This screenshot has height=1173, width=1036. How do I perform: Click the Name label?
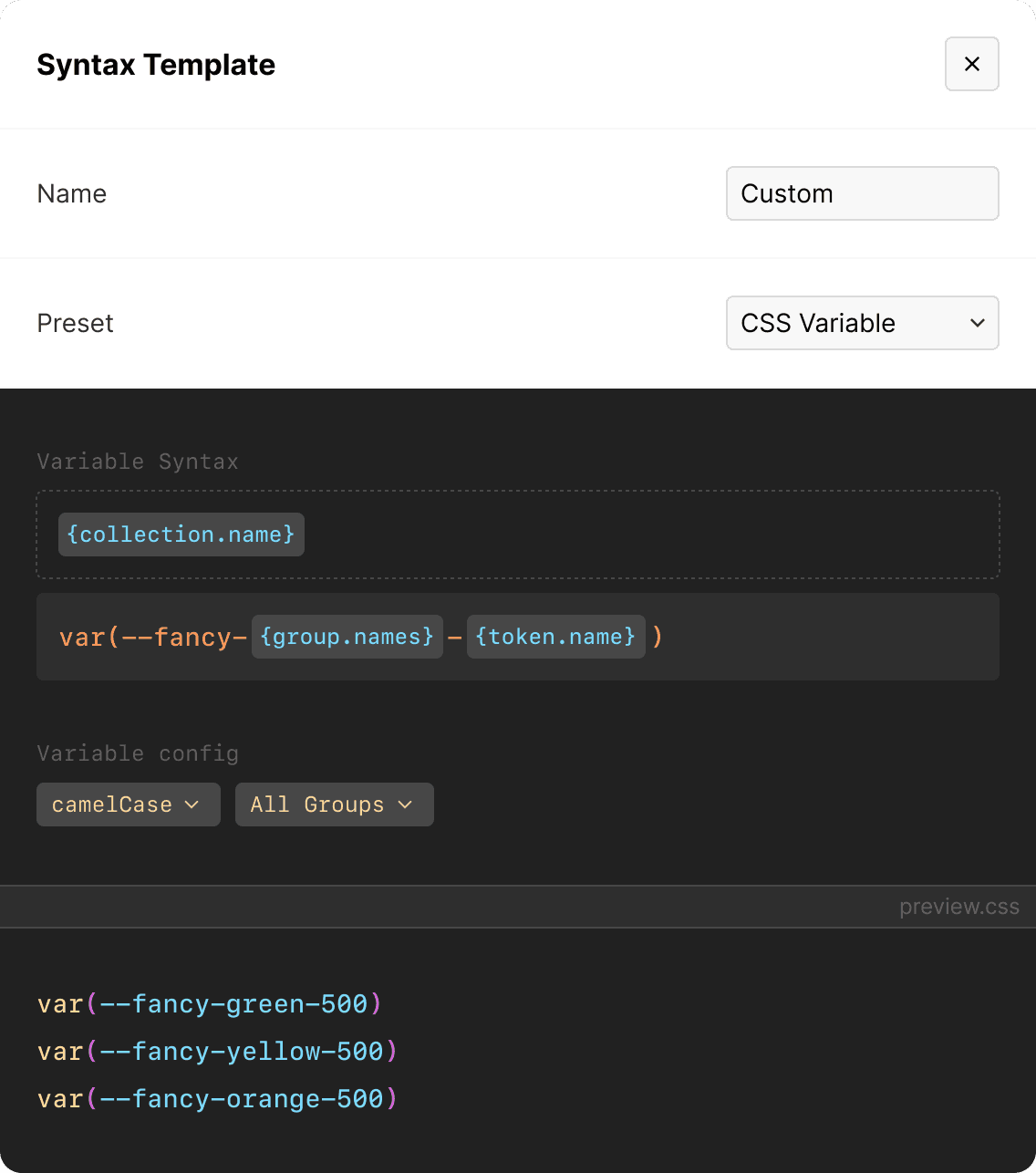tap(72, 193)
